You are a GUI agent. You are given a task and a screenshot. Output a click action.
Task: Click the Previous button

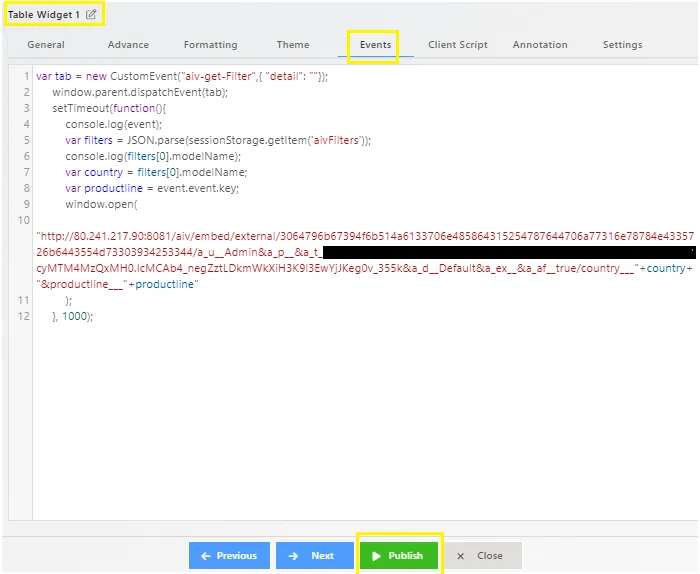(x=229, y=556)
